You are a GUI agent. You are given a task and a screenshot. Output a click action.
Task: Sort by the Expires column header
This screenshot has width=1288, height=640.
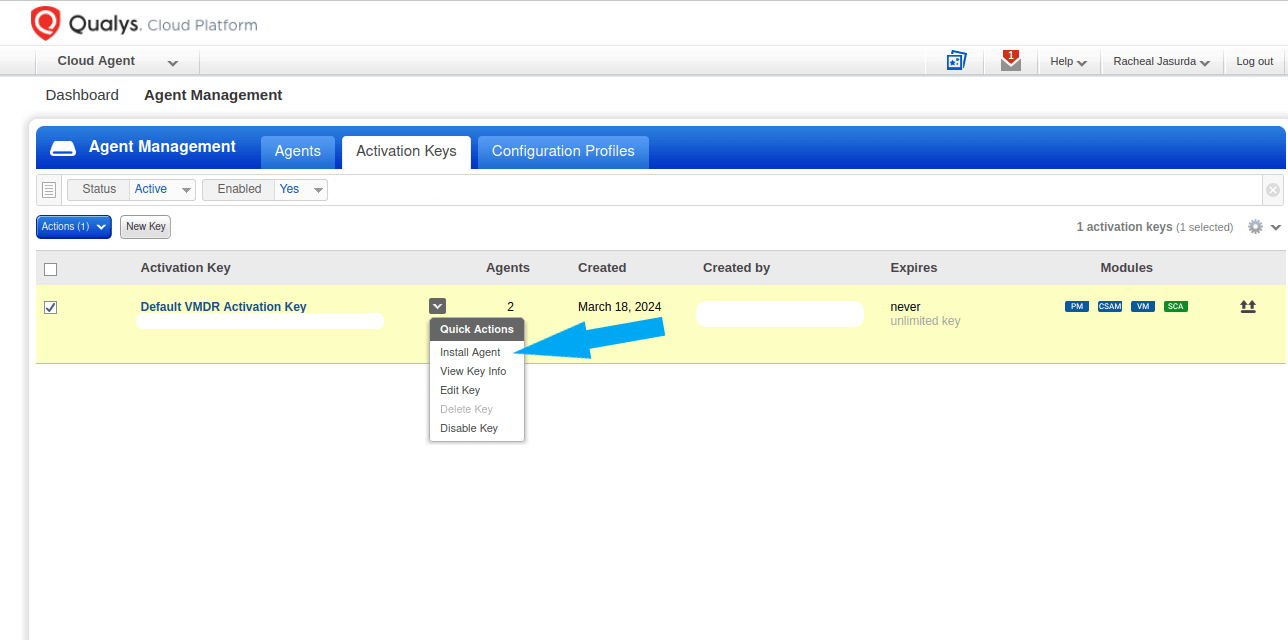914,268
